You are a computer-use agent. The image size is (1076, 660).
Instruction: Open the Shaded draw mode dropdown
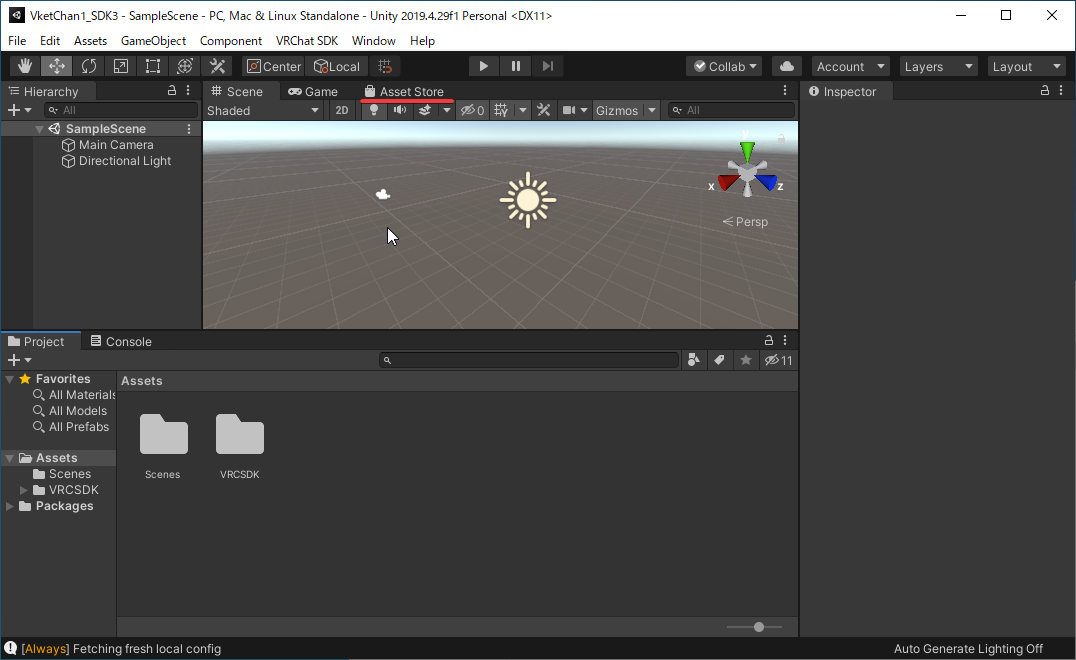tap(263, 110)
